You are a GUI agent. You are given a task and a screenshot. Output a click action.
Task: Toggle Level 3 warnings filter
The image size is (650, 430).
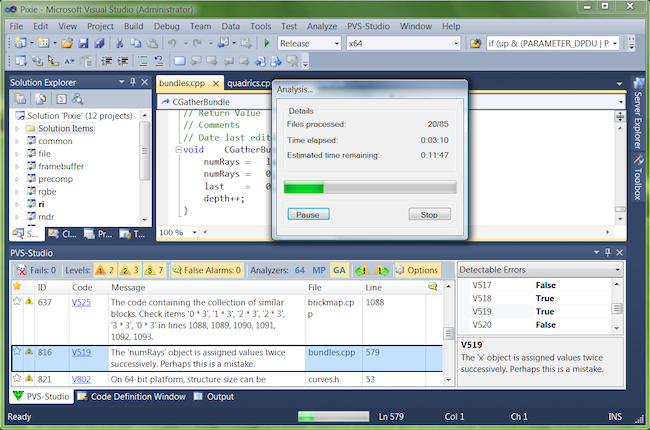(155, 270)
